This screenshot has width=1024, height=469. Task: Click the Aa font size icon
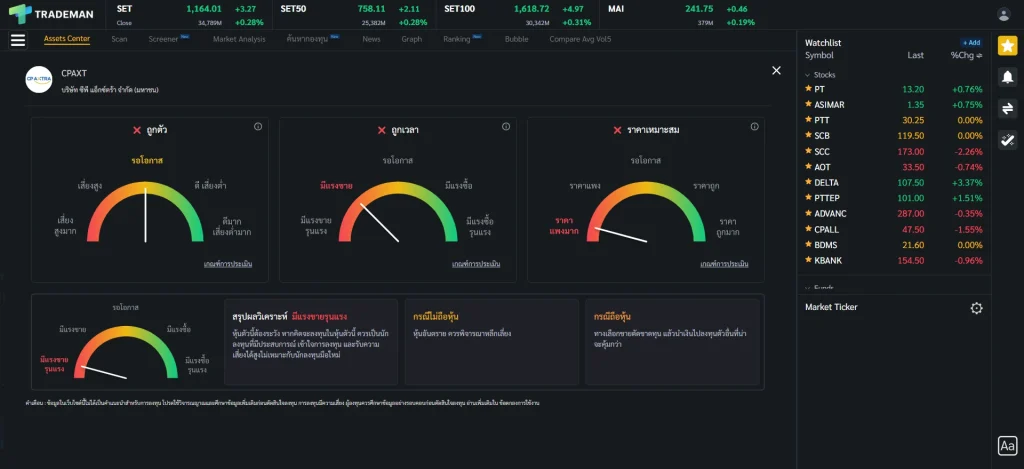(x=1007, y=446)
